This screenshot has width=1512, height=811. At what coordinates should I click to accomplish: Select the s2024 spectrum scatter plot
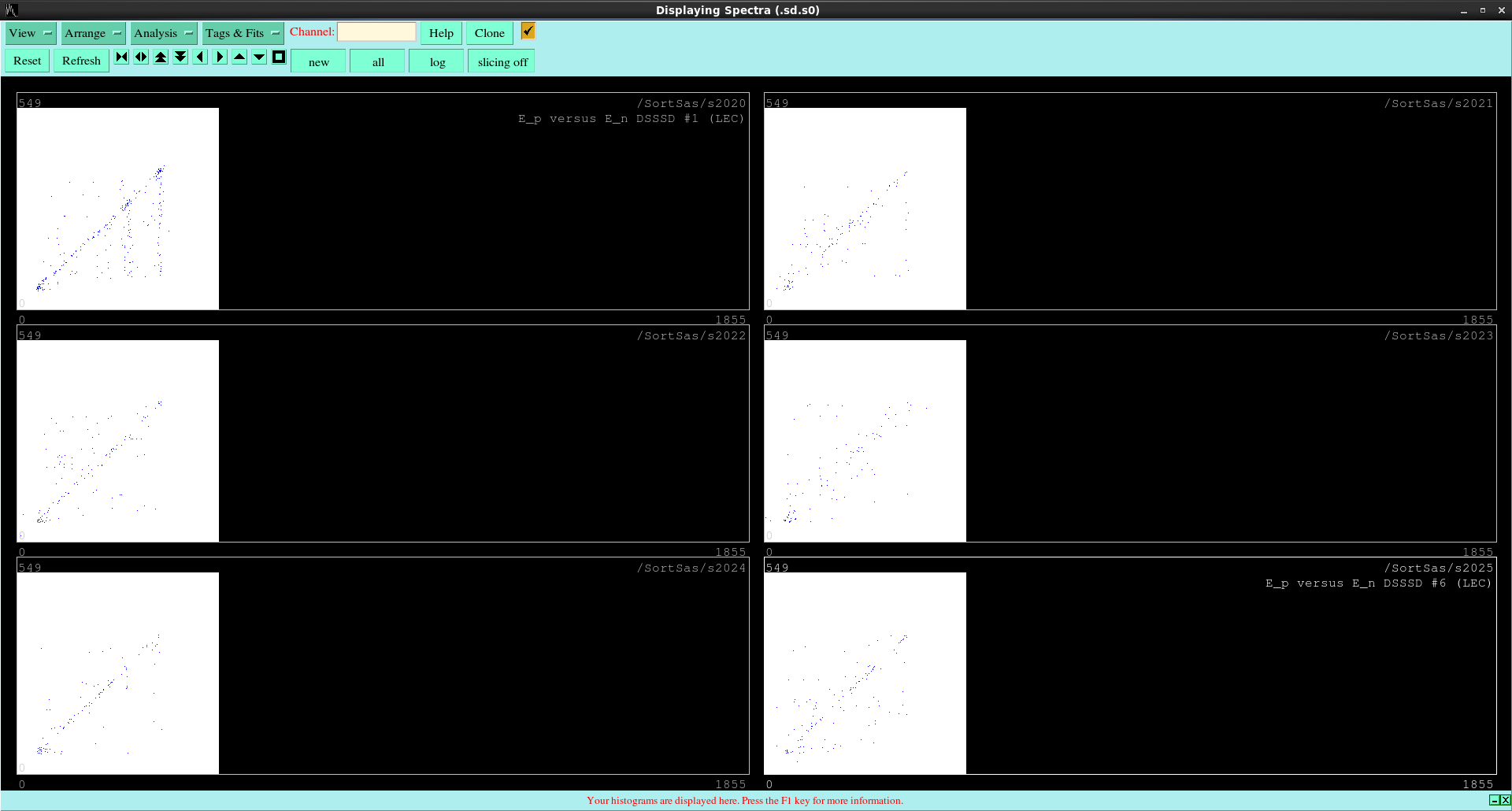pos(118,673)
